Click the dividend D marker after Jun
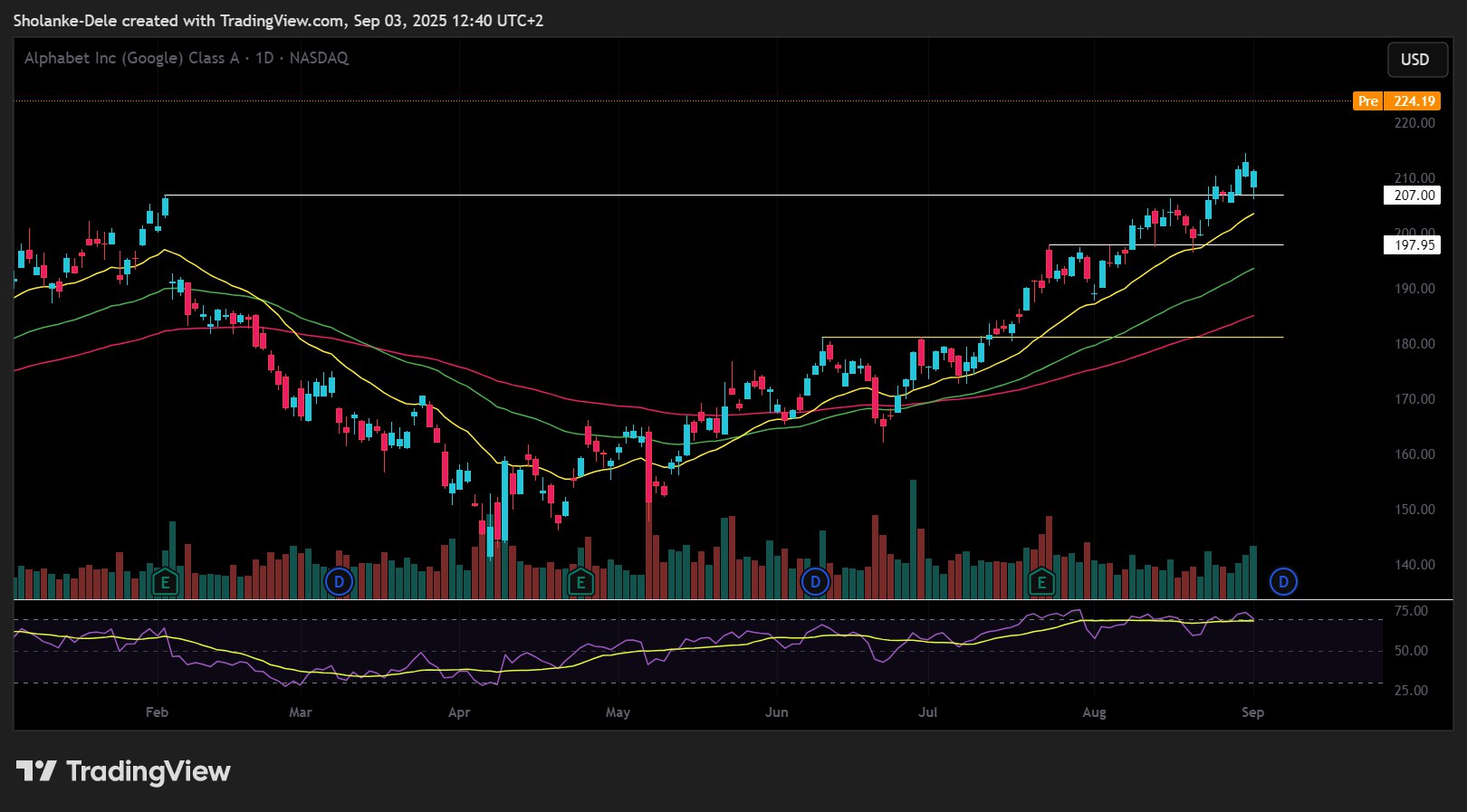 tap(815, 581)
